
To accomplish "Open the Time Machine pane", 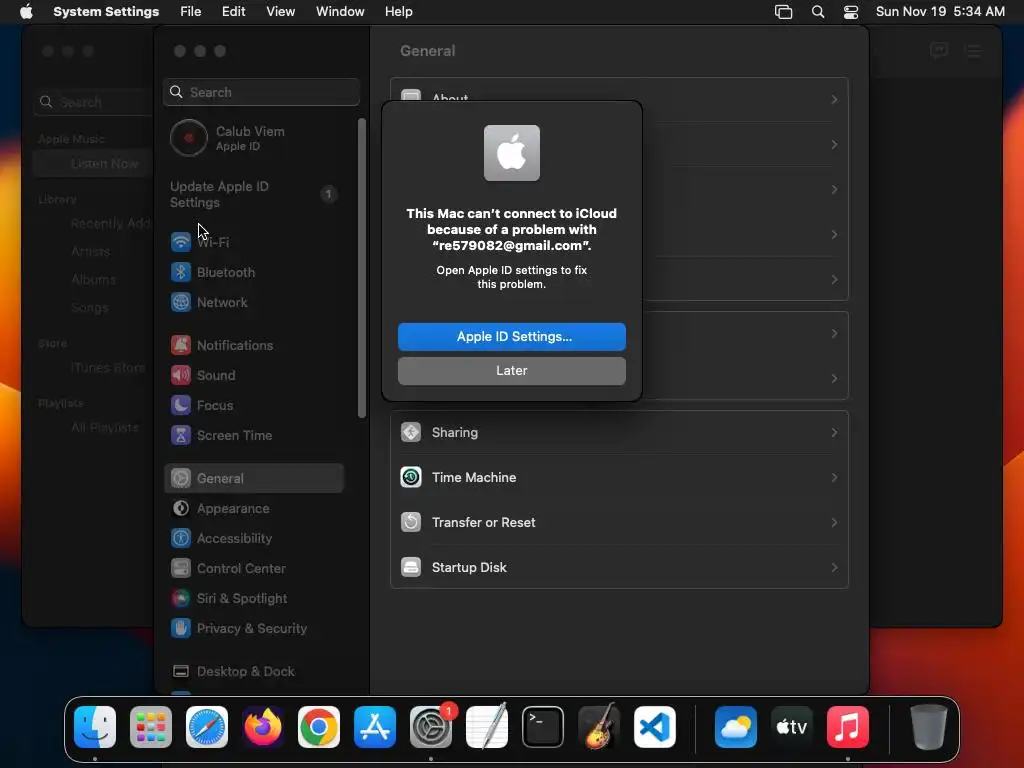I will click(619, 477).
